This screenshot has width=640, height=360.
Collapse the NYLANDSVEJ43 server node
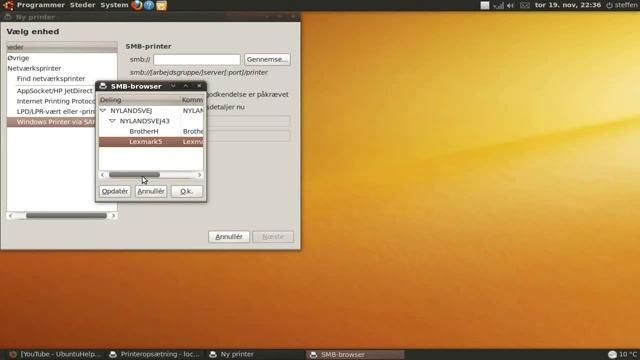click(x=112, y=121)
